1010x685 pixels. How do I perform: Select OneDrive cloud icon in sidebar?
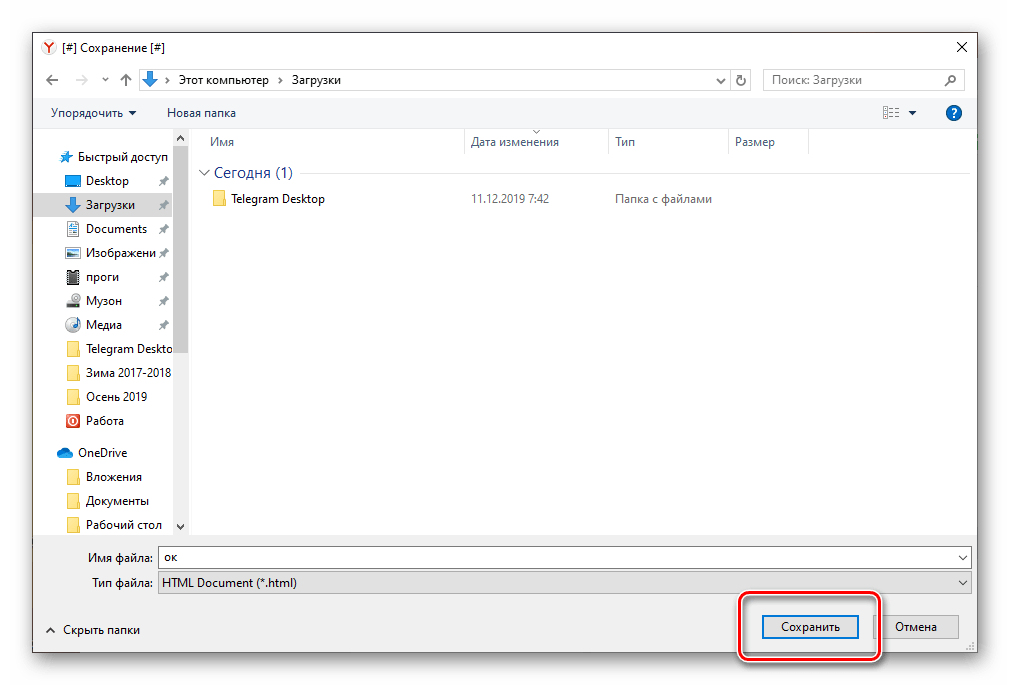click(x=65, y=453)
